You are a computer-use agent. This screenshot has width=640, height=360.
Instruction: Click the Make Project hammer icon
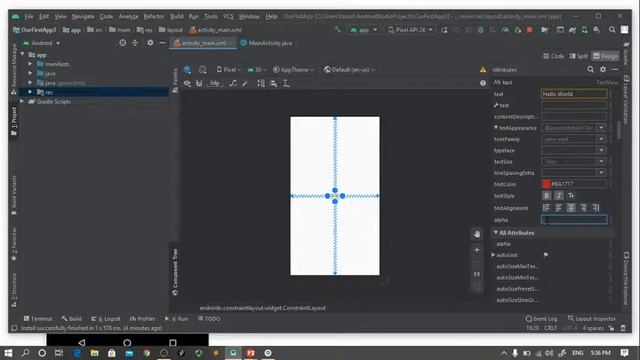point(337,30)
